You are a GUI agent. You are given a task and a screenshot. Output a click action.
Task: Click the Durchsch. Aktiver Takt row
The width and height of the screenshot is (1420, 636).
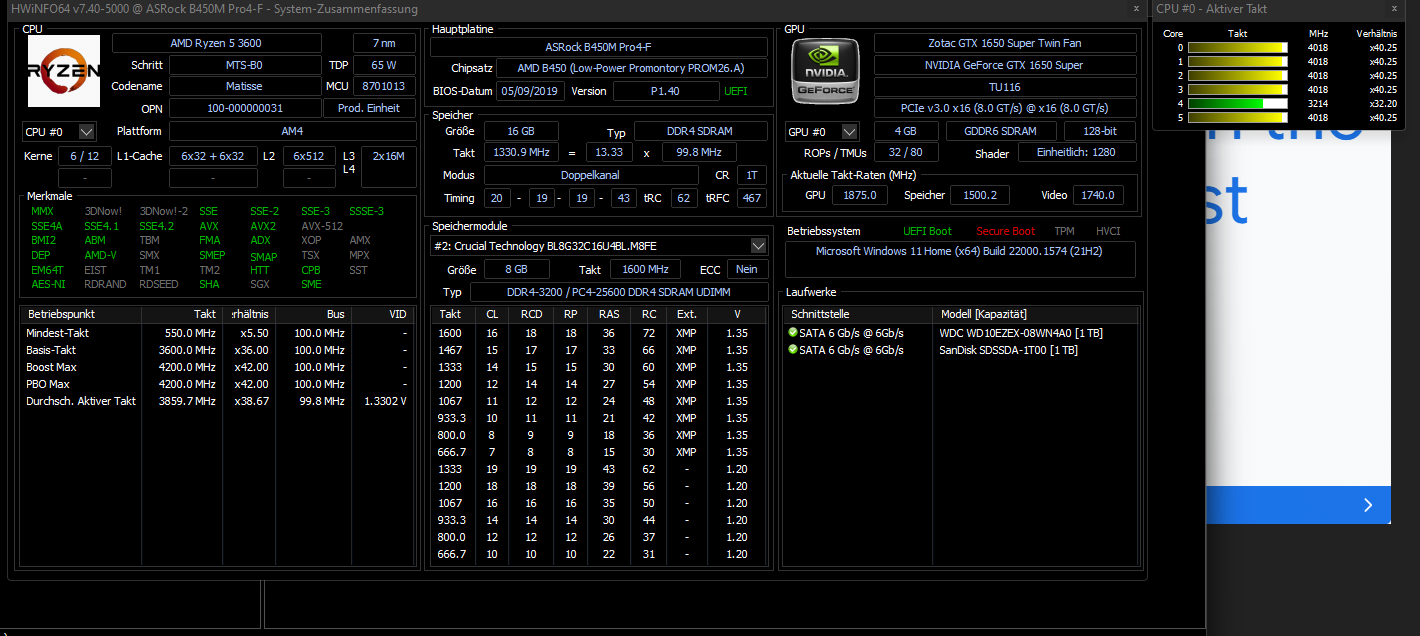[x=217, y=401]
